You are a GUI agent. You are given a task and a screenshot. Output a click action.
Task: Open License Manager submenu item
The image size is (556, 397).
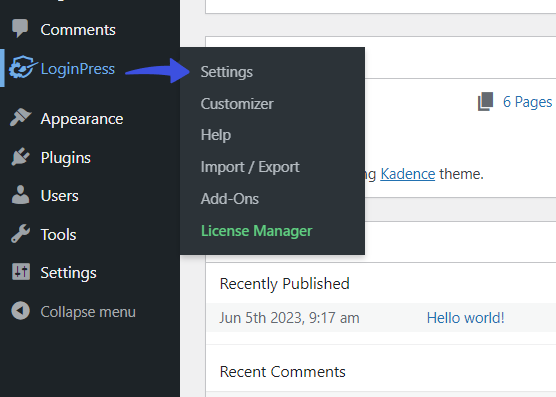point(256,231)
